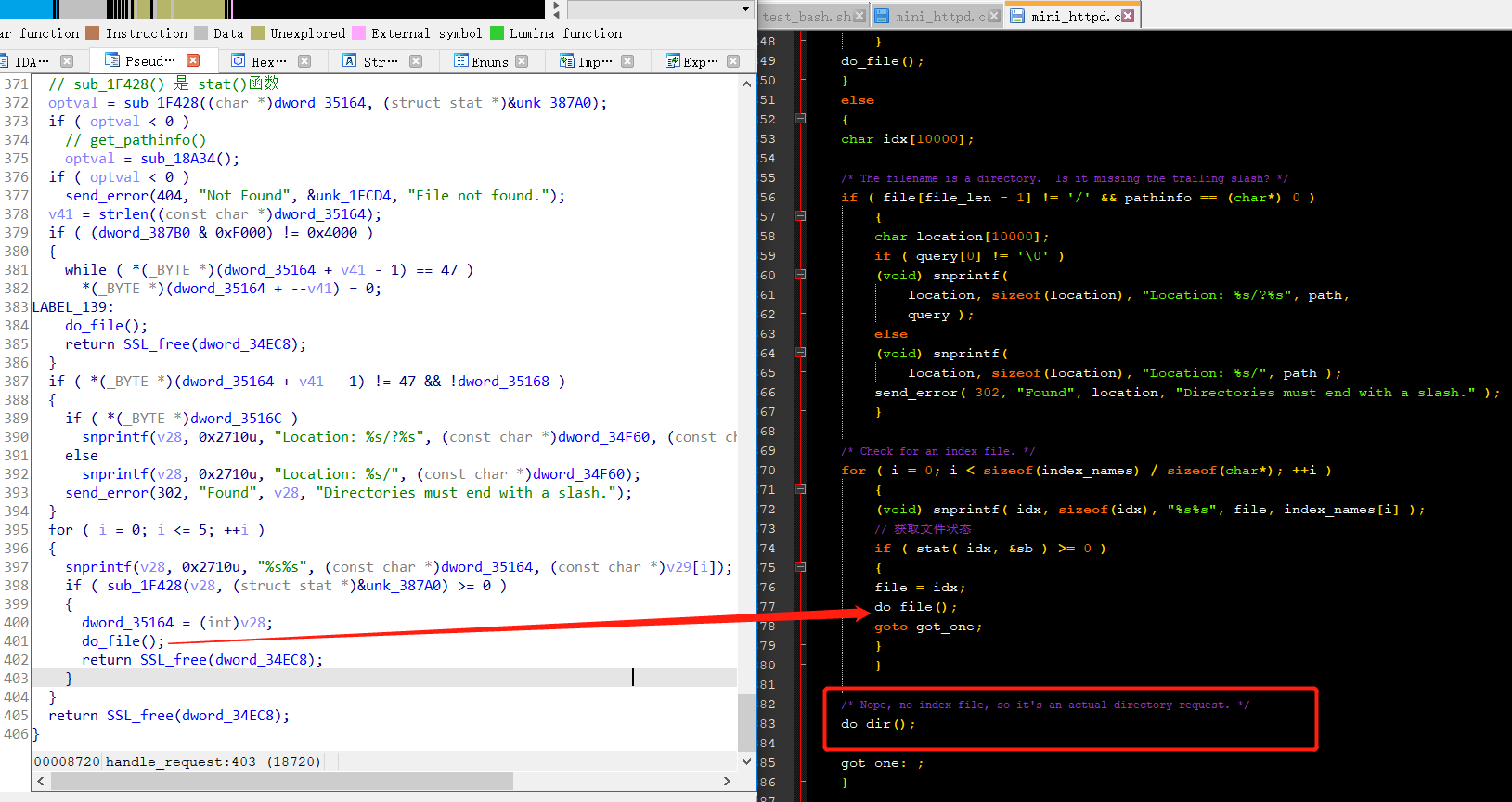The width and height of the screenshot is (1512, 802).
Task: Close the Hex view tab
Action: click(304, 61)
